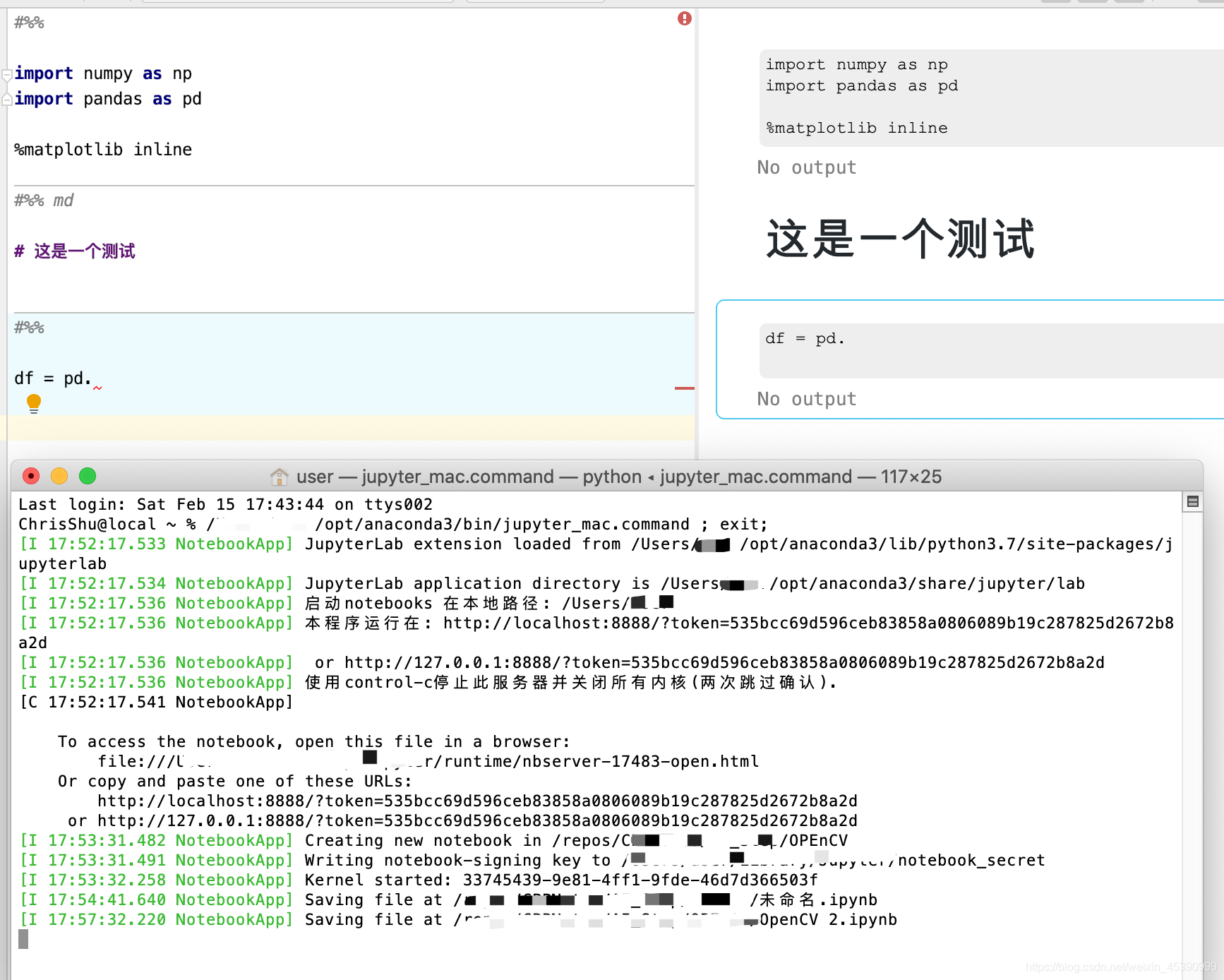Image resolution: width=1224 pixels, height=980 pixels.
Task: Click the nbserver-17483-open.html file path
Action: [428, 761]
